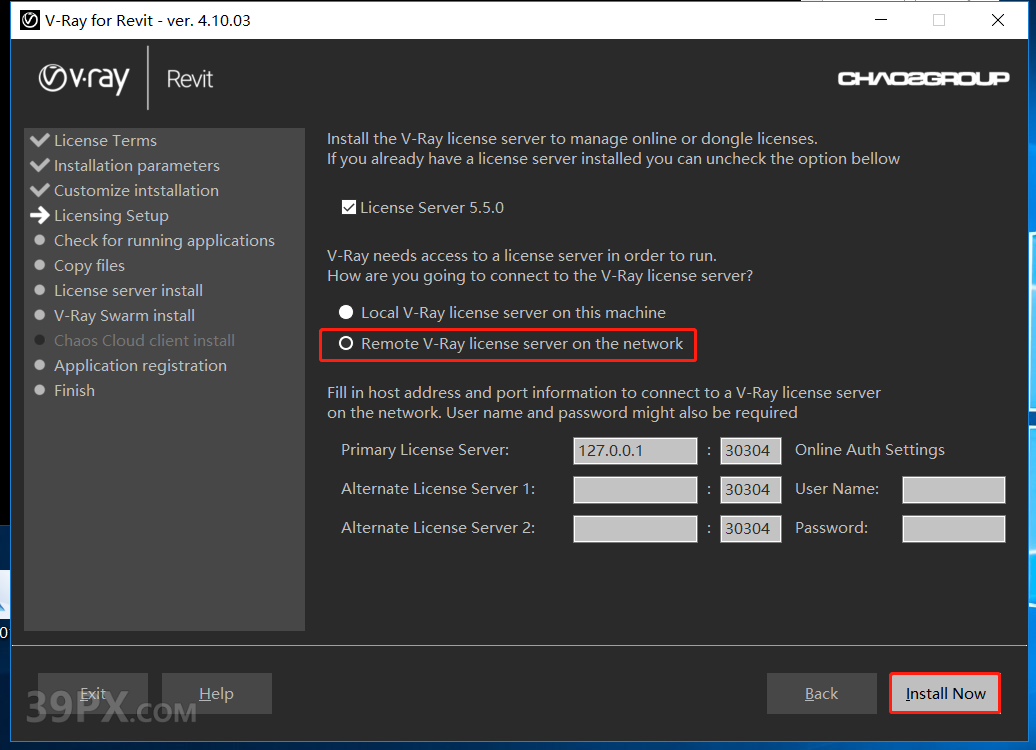Image resolution: width=1036 pixels, height=750 pixels.
Task: Click the Exit button
Action: pos(93,693)
